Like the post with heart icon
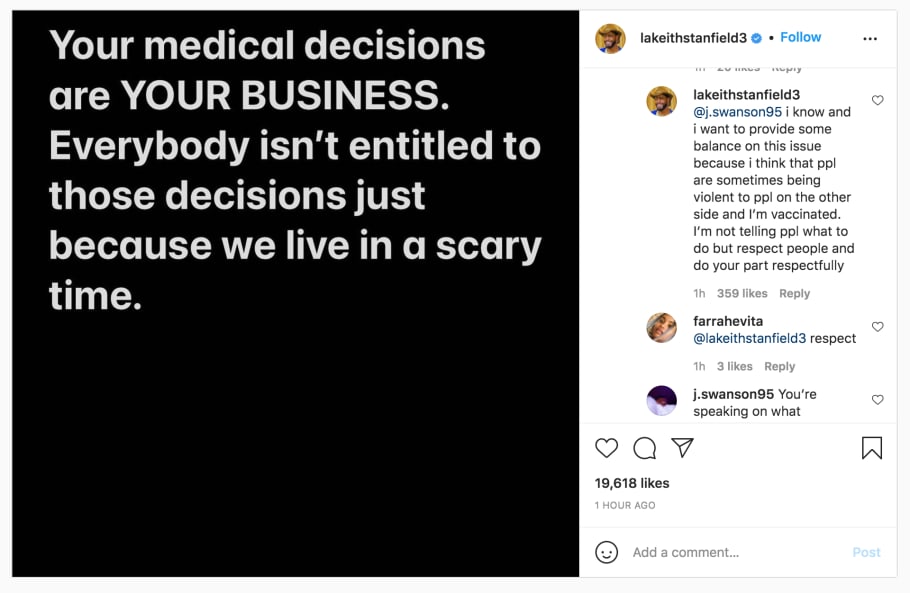The image size is (910, 593). (606, 448)
